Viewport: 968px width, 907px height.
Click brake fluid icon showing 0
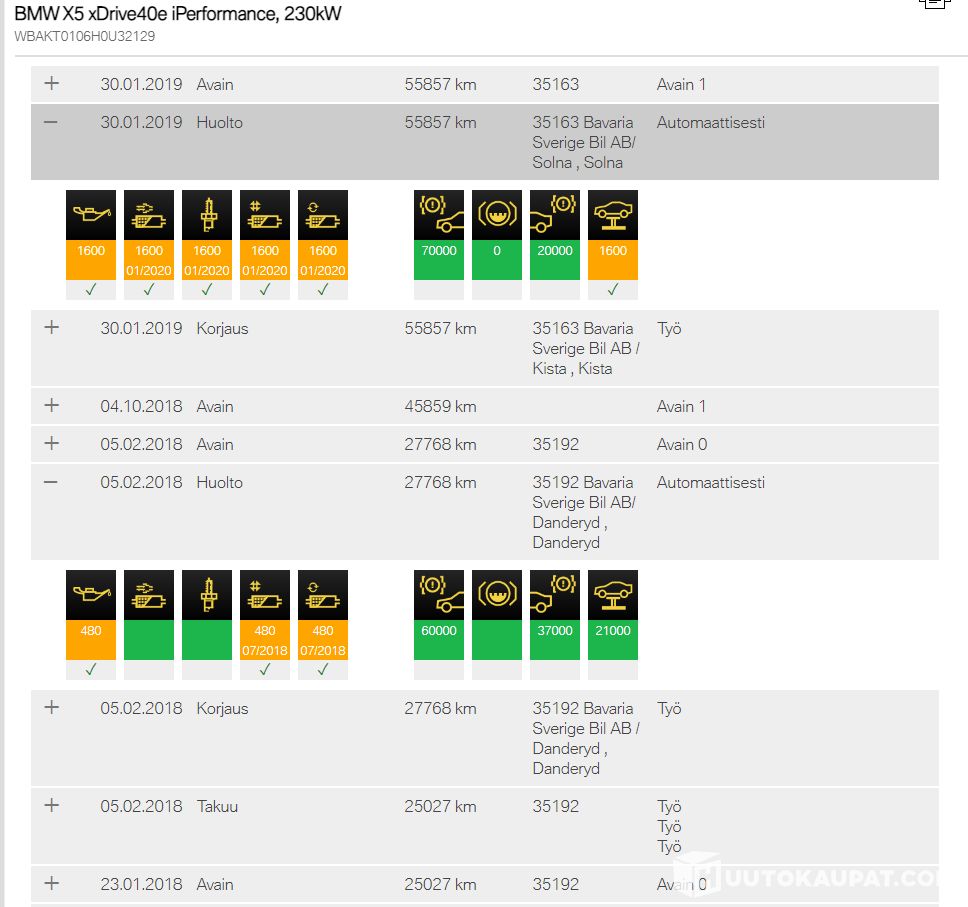pos(497,215)
